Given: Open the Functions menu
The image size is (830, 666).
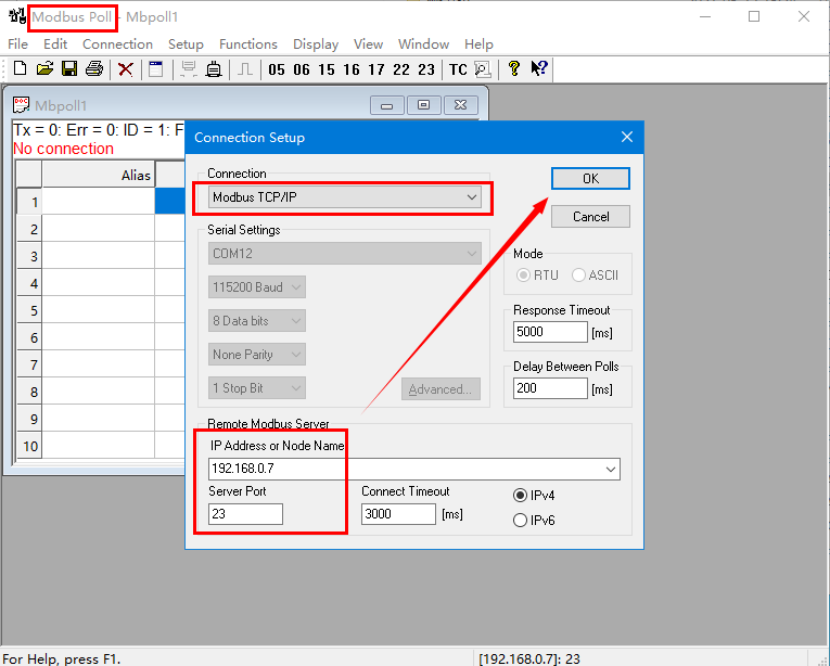Looking at the screenshot, I should coord(248,44).
